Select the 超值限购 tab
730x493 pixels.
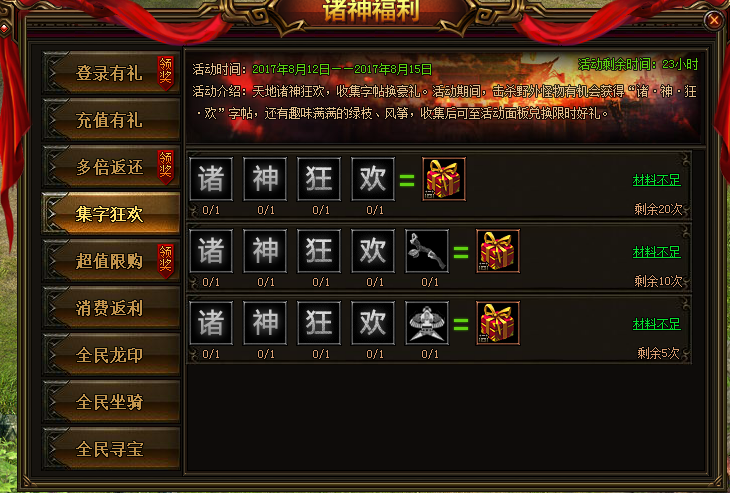[x=111, y=261]
